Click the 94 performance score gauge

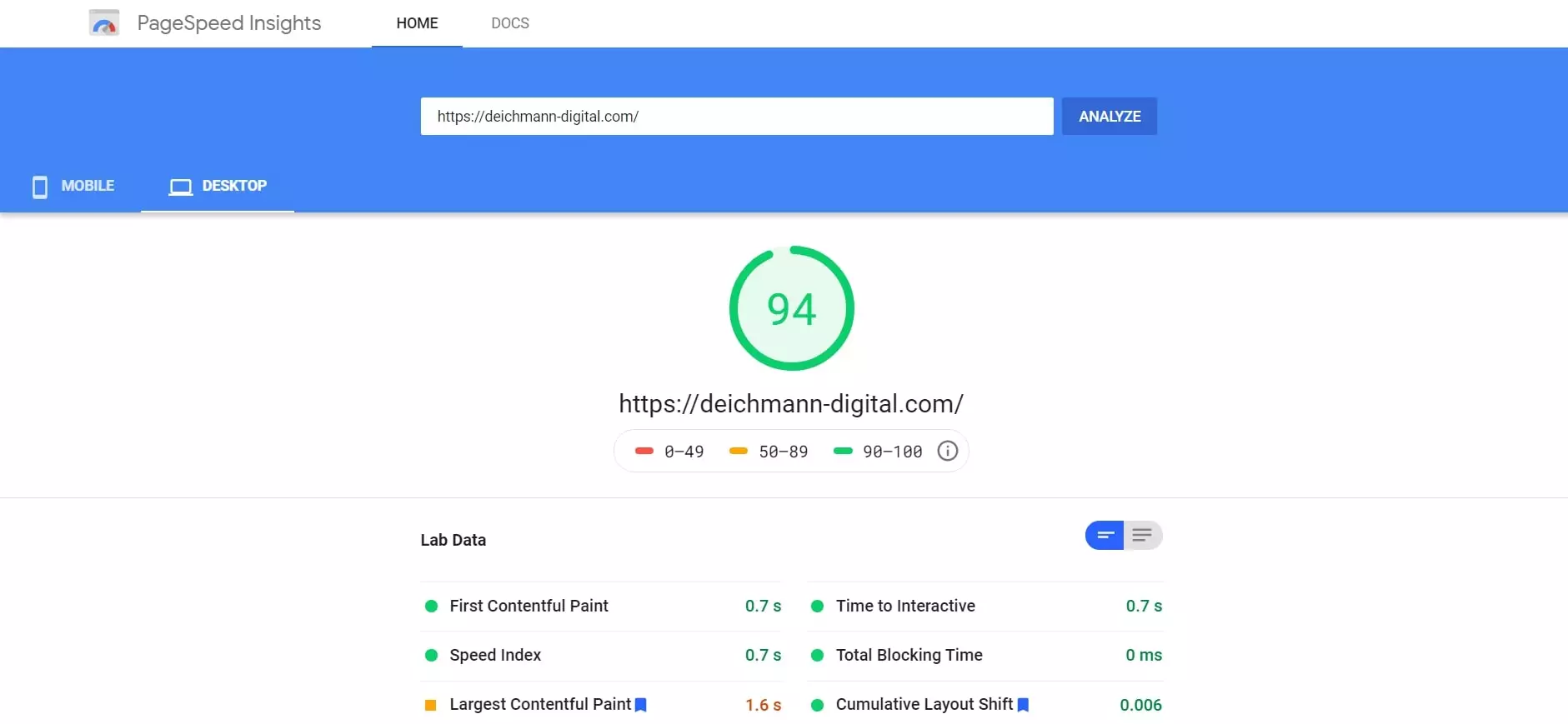tap(791, 308)
